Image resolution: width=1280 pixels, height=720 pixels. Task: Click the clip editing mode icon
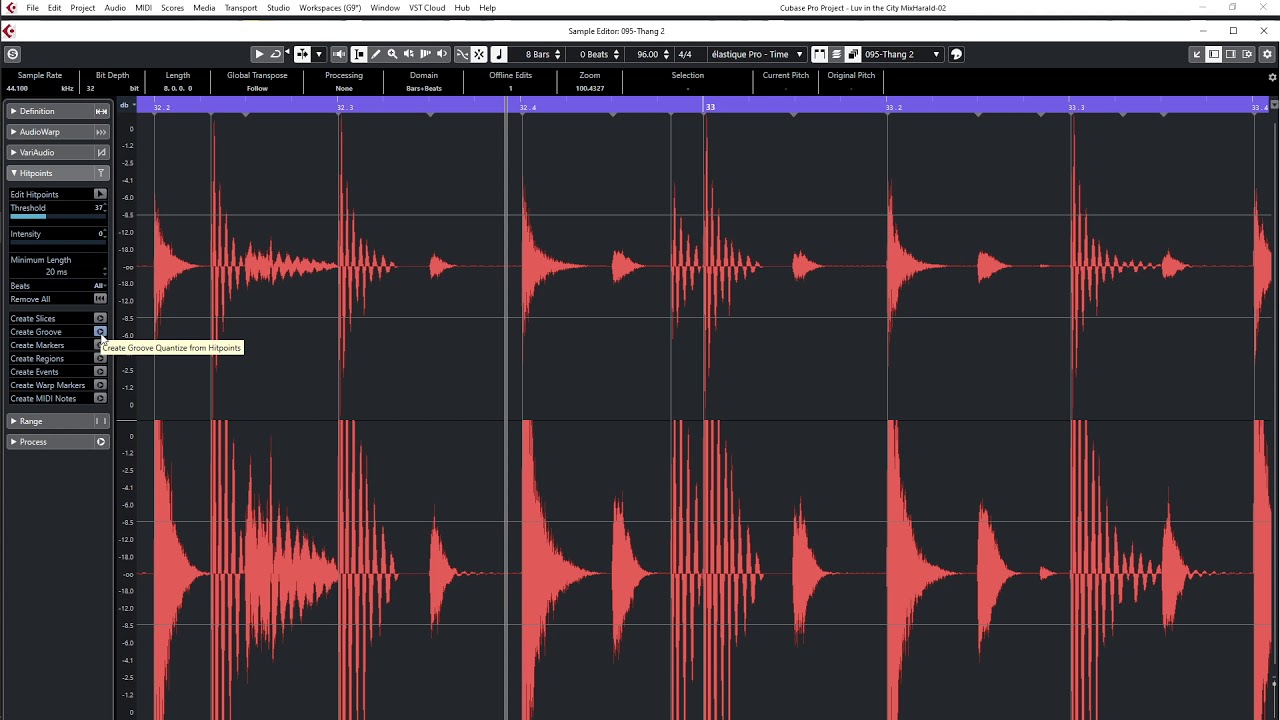click(x=853, y=54)
